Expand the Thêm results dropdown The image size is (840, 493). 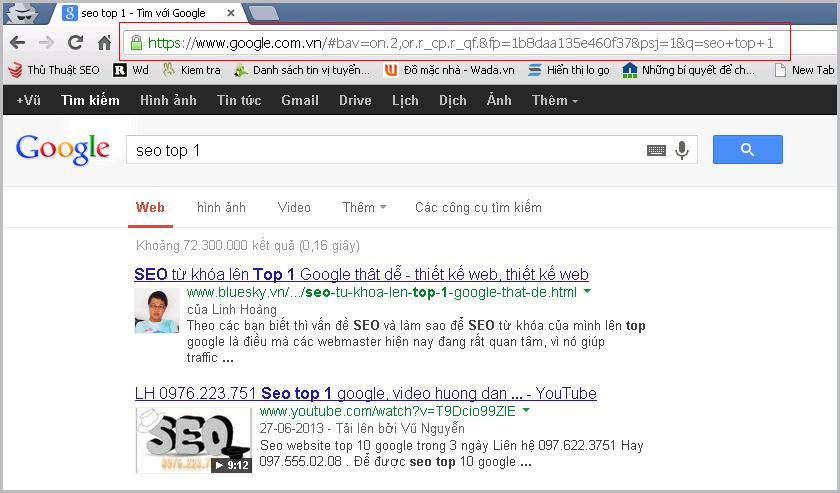[x=364, y=207]
